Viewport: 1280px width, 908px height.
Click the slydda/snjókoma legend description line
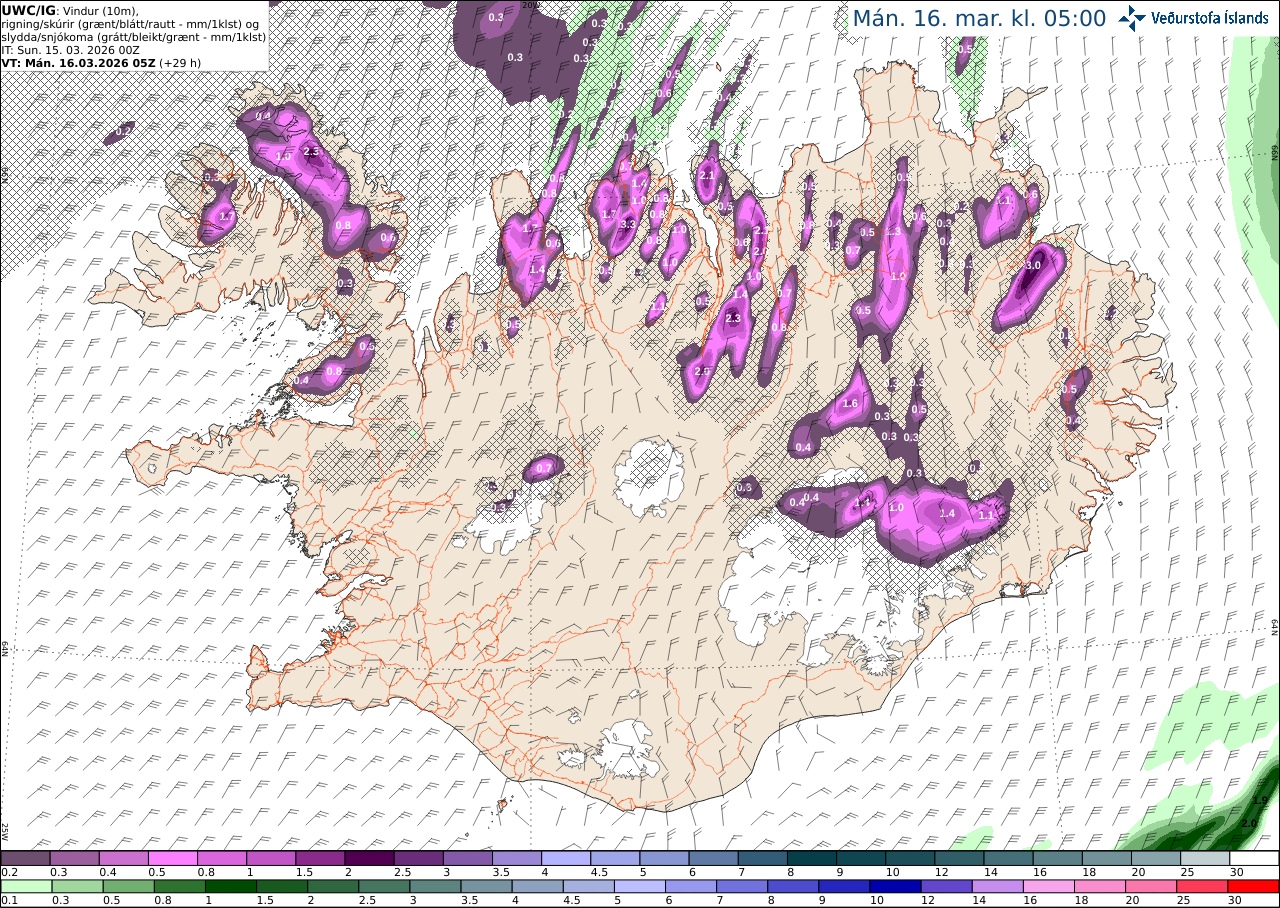coord(133,36)
